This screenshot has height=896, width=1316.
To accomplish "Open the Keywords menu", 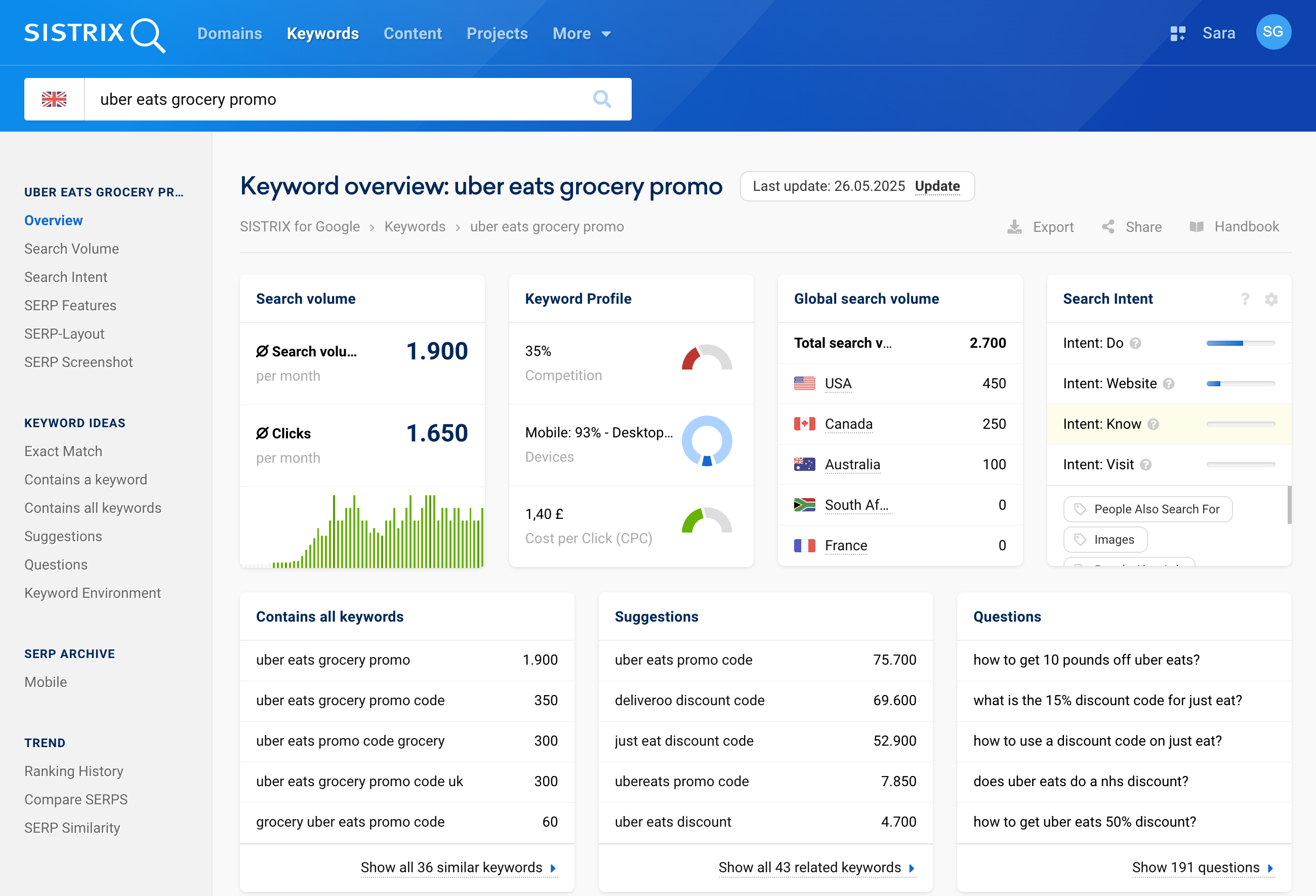I will [323, 34].
